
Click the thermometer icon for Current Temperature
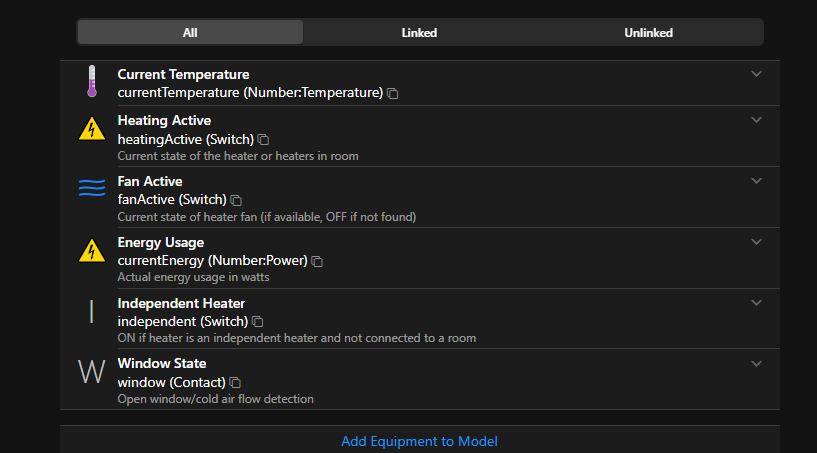[x=92, y=82]
